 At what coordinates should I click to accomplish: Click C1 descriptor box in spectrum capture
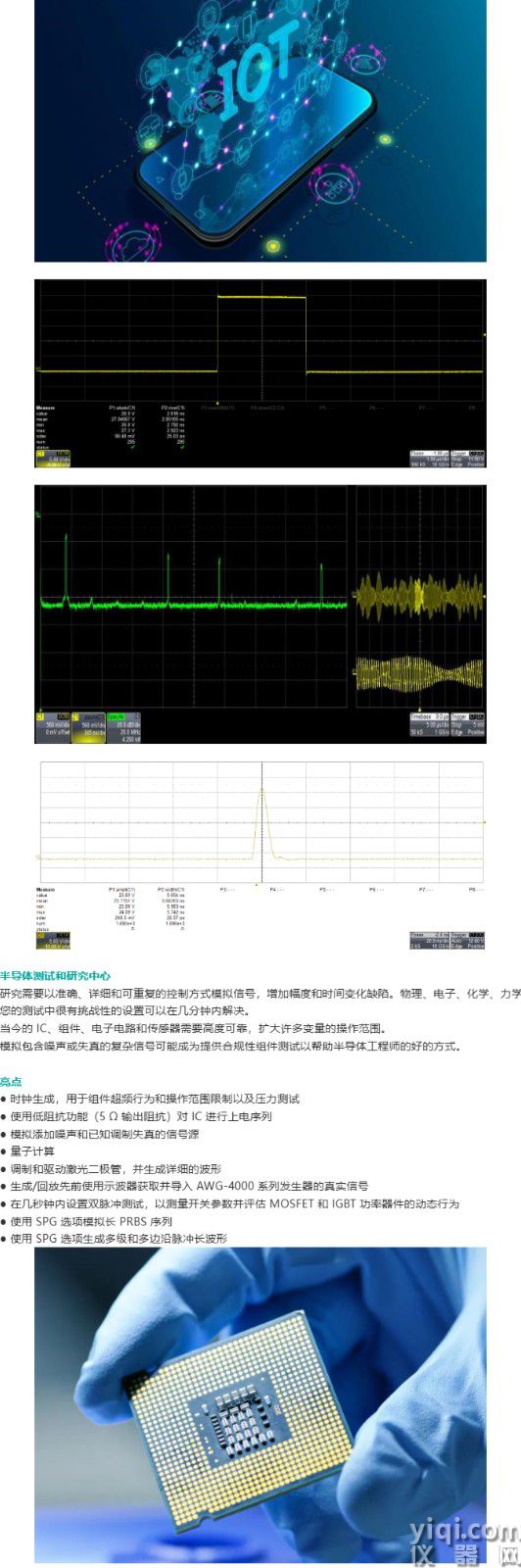tap(53, 725)
